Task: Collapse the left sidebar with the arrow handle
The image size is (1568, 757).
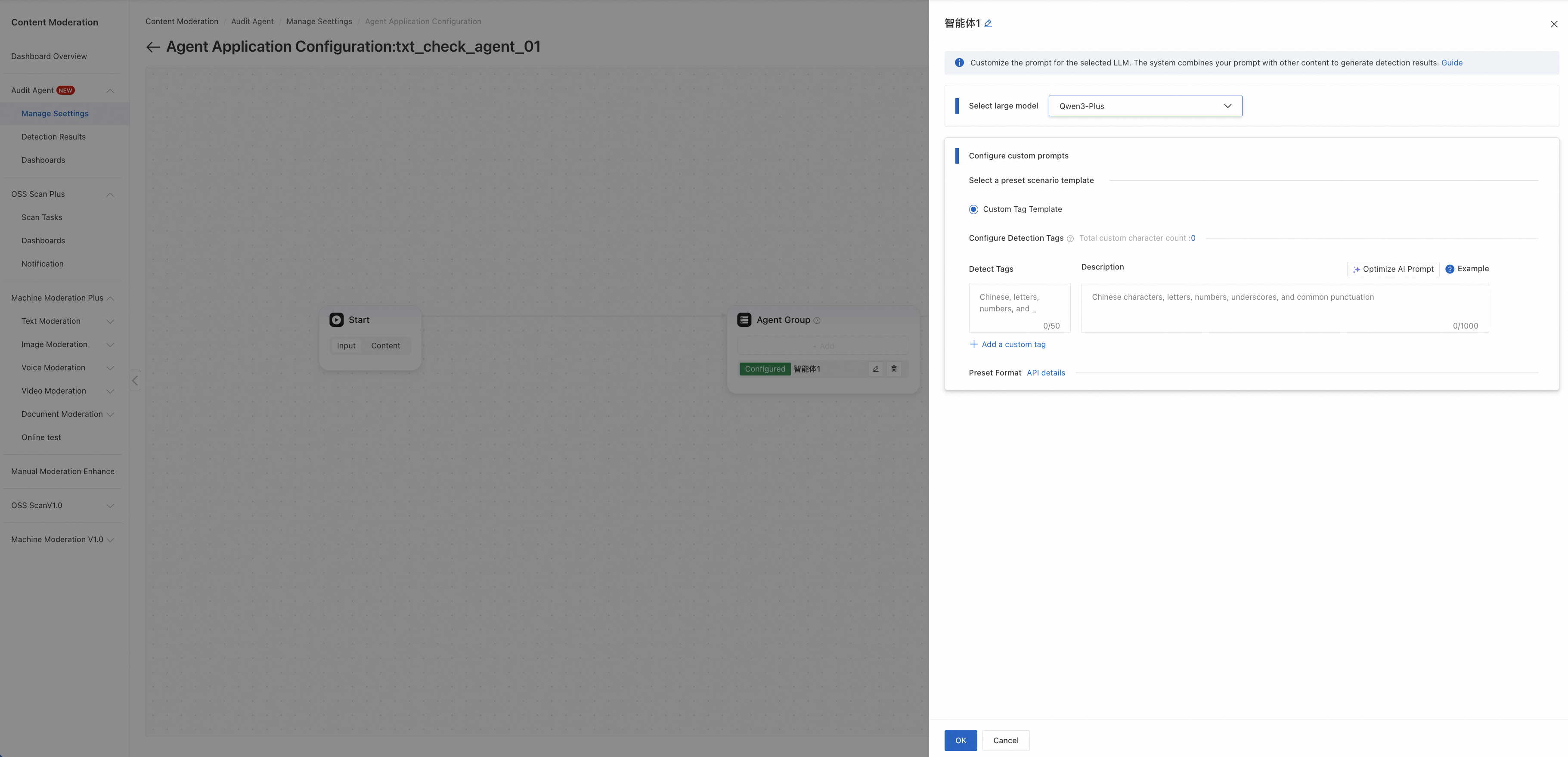Action: click(135, 381)
